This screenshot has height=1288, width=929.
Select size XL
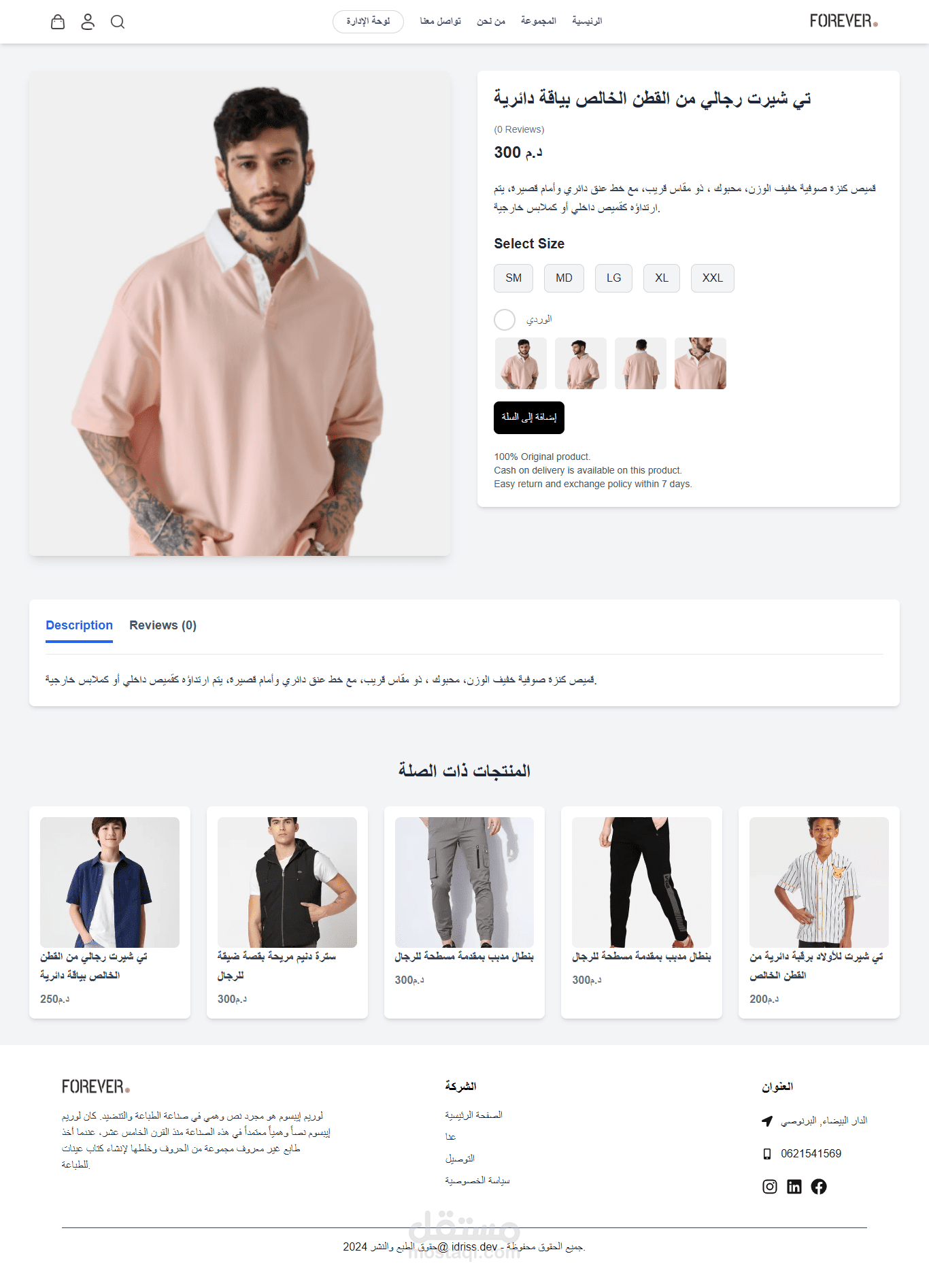662,278
